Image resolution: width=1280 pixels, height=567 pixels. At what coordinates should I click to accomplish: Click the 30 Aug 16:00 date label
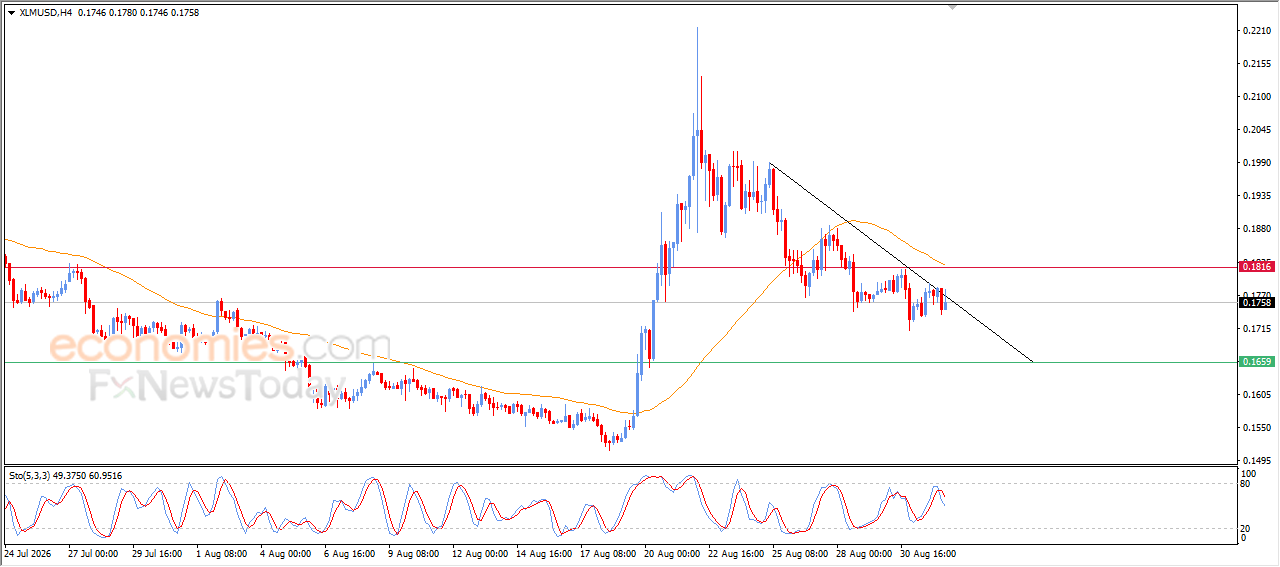point(927,552)
